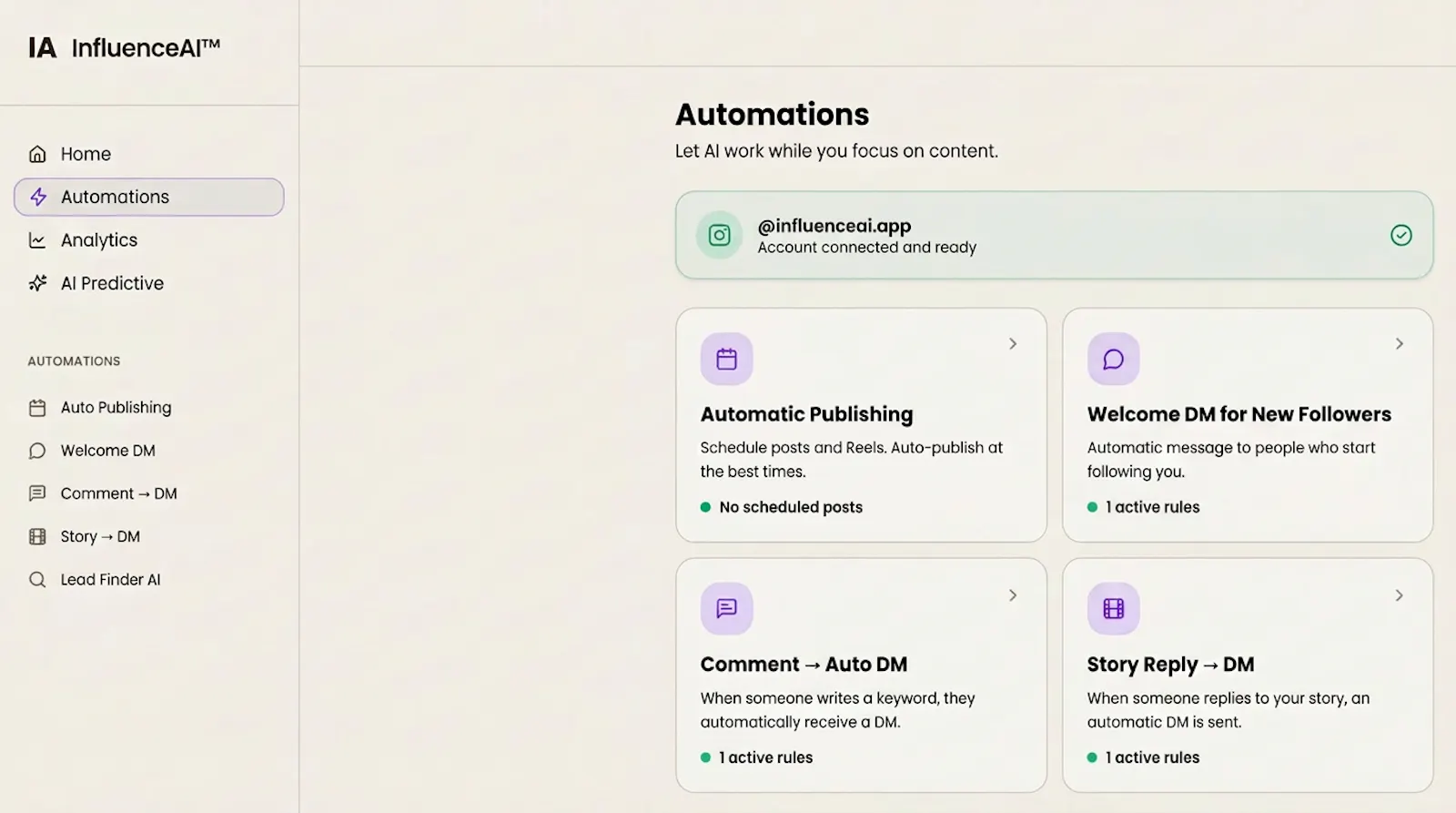Image resolution: width=1456 pixels, height=813 pixels.
Task: Click the AUTOMATIONS section header in sidebar
Action: (74, 361)
